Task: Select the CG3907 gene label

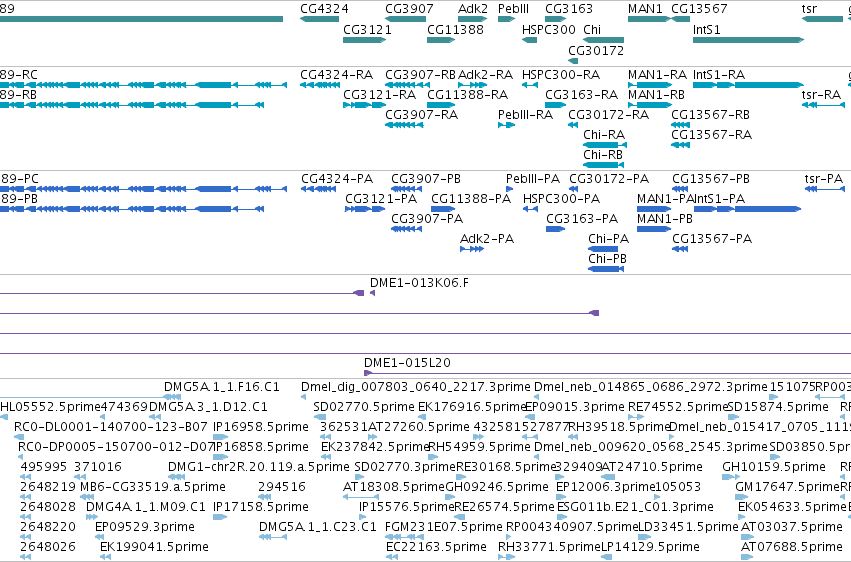Action: pyautogui.click(x=409, y=9)
